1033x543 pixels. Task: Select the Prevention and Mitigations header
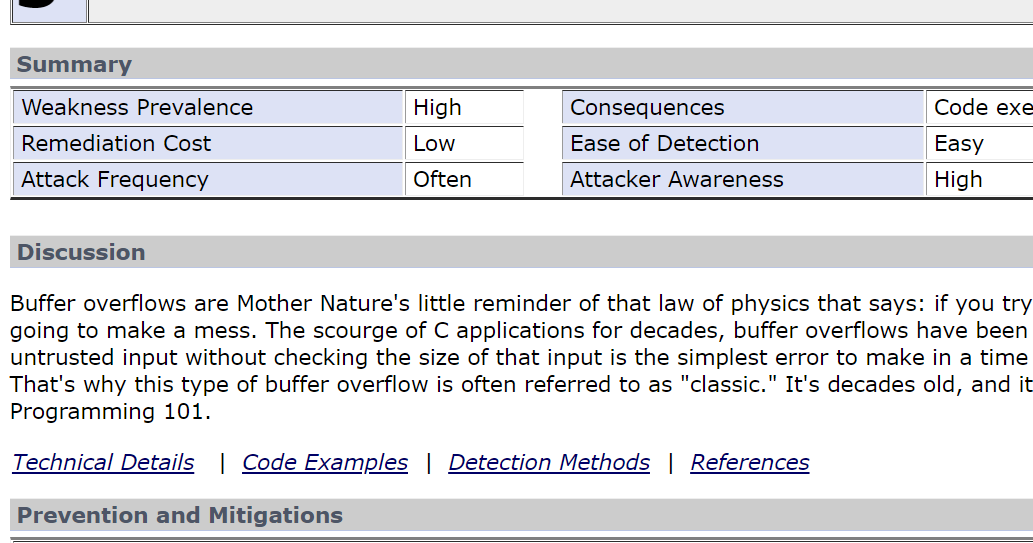click(x=180, y=516)
